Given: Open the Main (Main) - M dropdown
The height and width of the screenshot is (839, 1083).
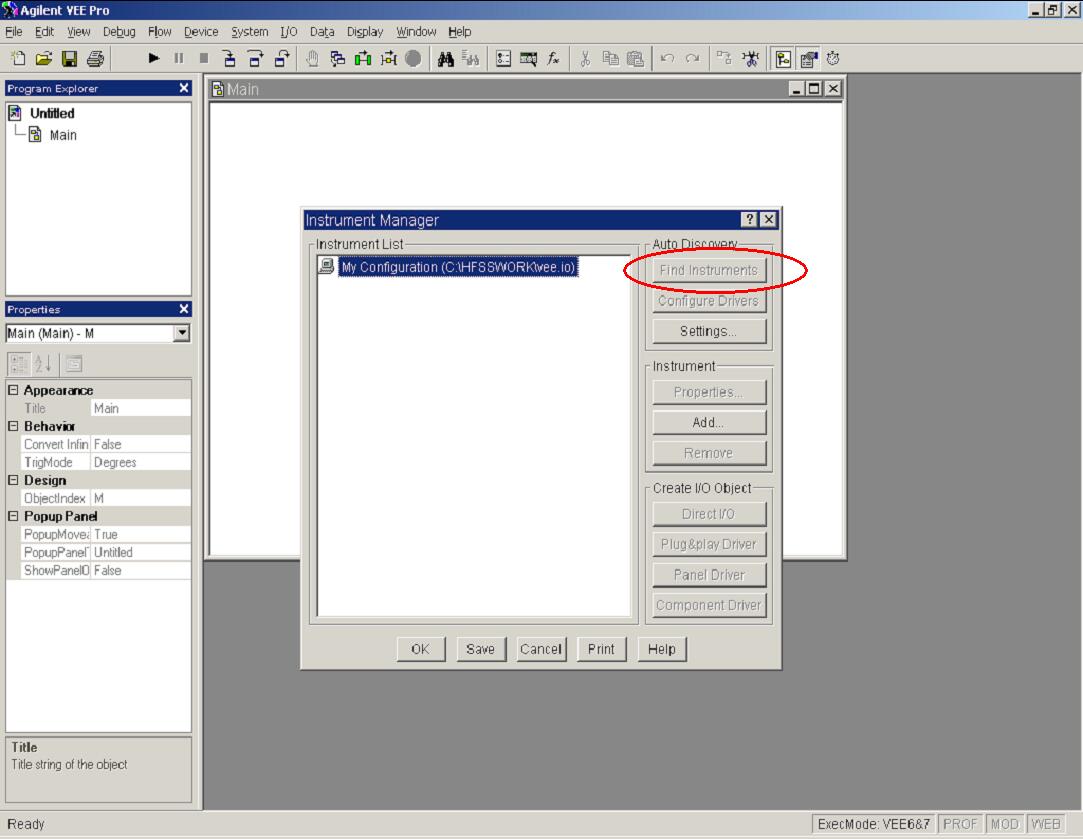Looking at the screenshot, I should pos(181,334).
